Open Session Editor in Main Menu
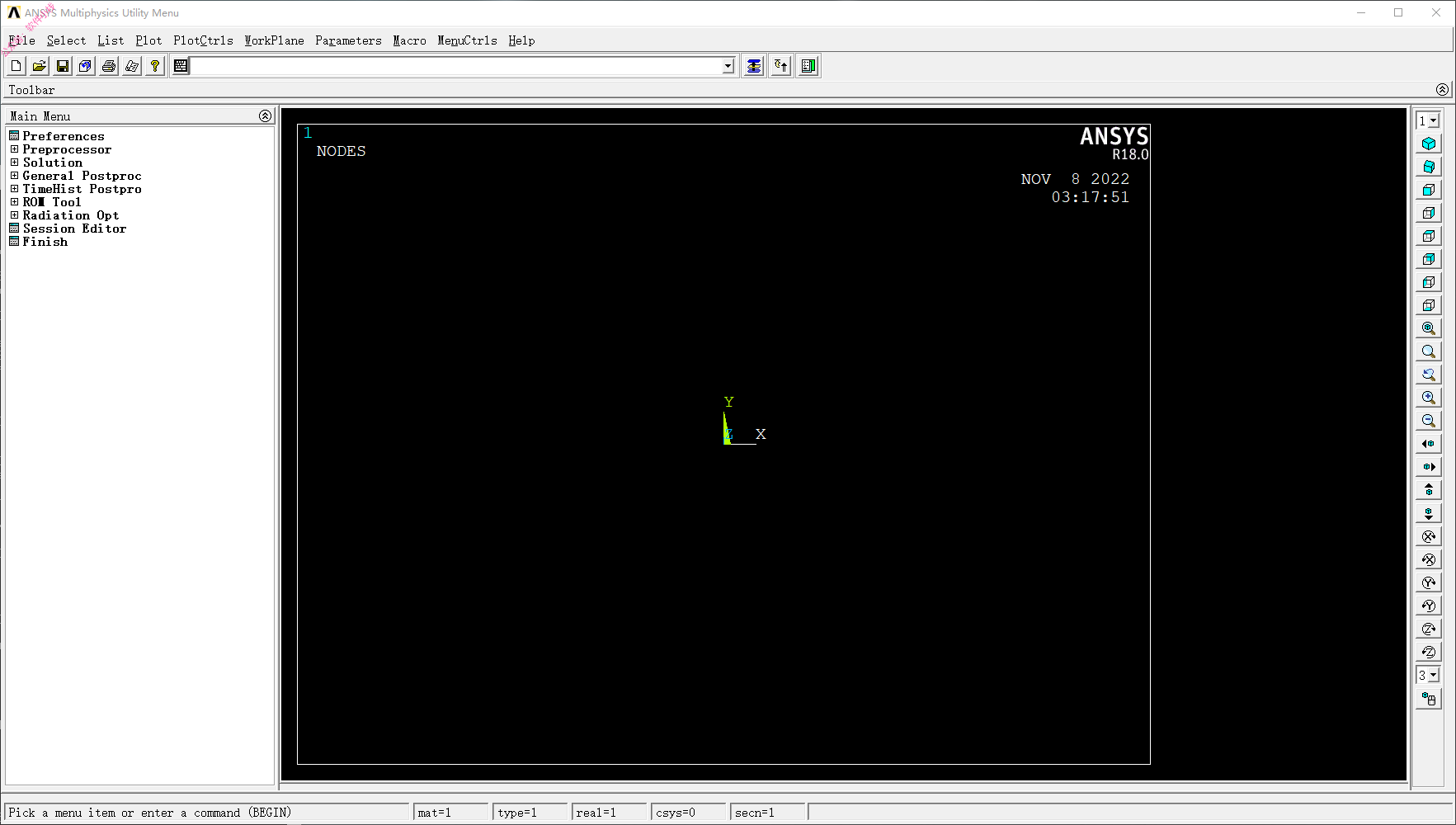1456x825 pixels. point(74,229)
